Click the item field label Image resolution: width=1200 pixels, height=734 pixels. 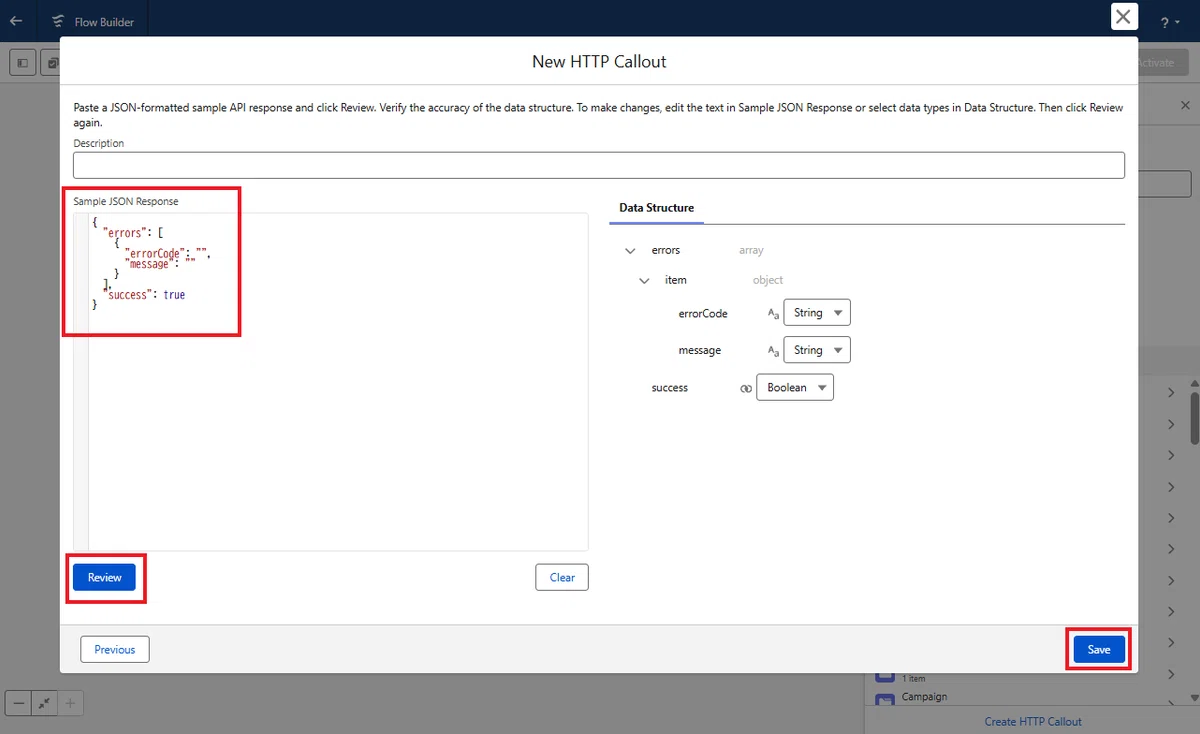[x=676, y=281]
